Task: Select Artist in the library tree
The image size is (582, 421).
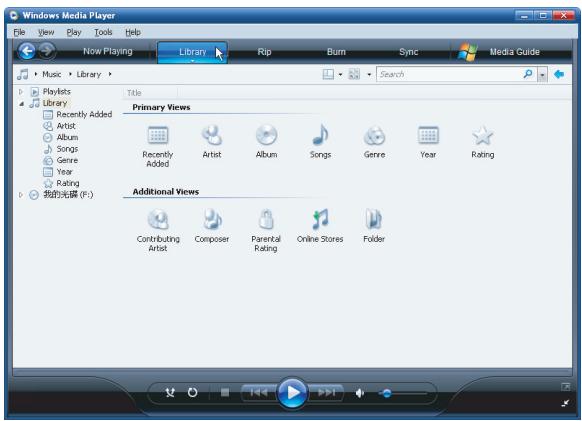Action: [x=66, y=126]
